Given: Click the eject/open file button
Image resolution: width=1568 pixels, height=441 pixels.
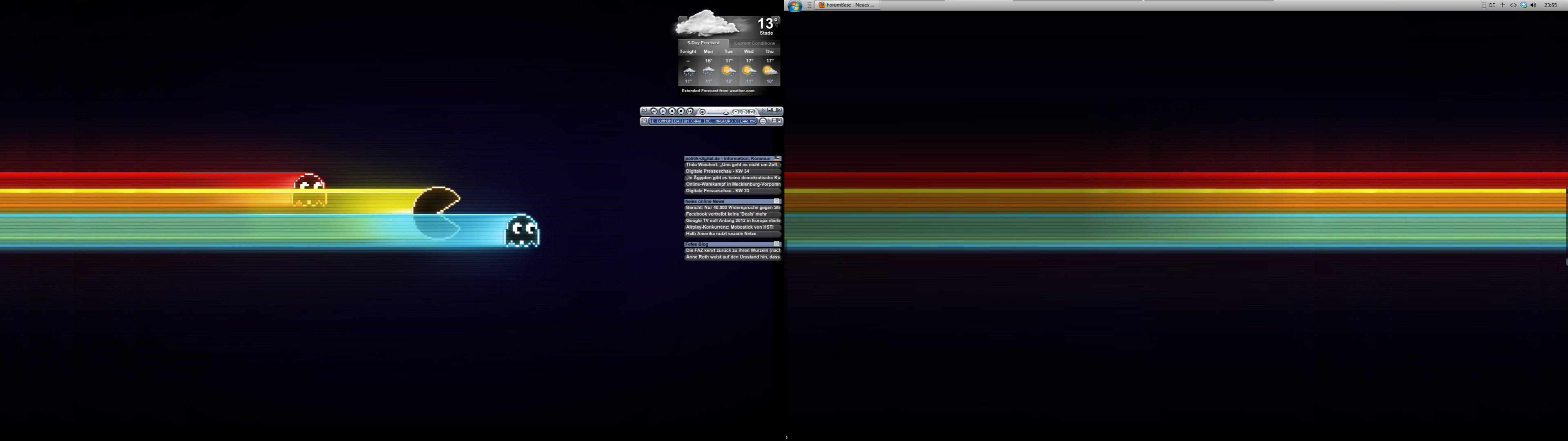Looking at the screenshot, I should point(736,113).
